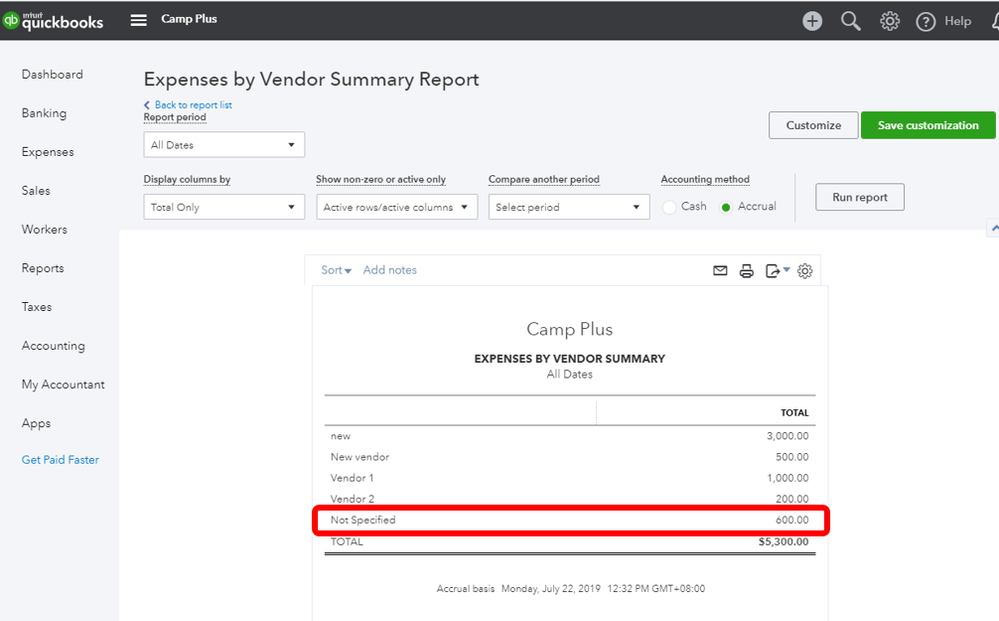Open the Display columns by dropdown
999x621 pixels.
point(224,207)
